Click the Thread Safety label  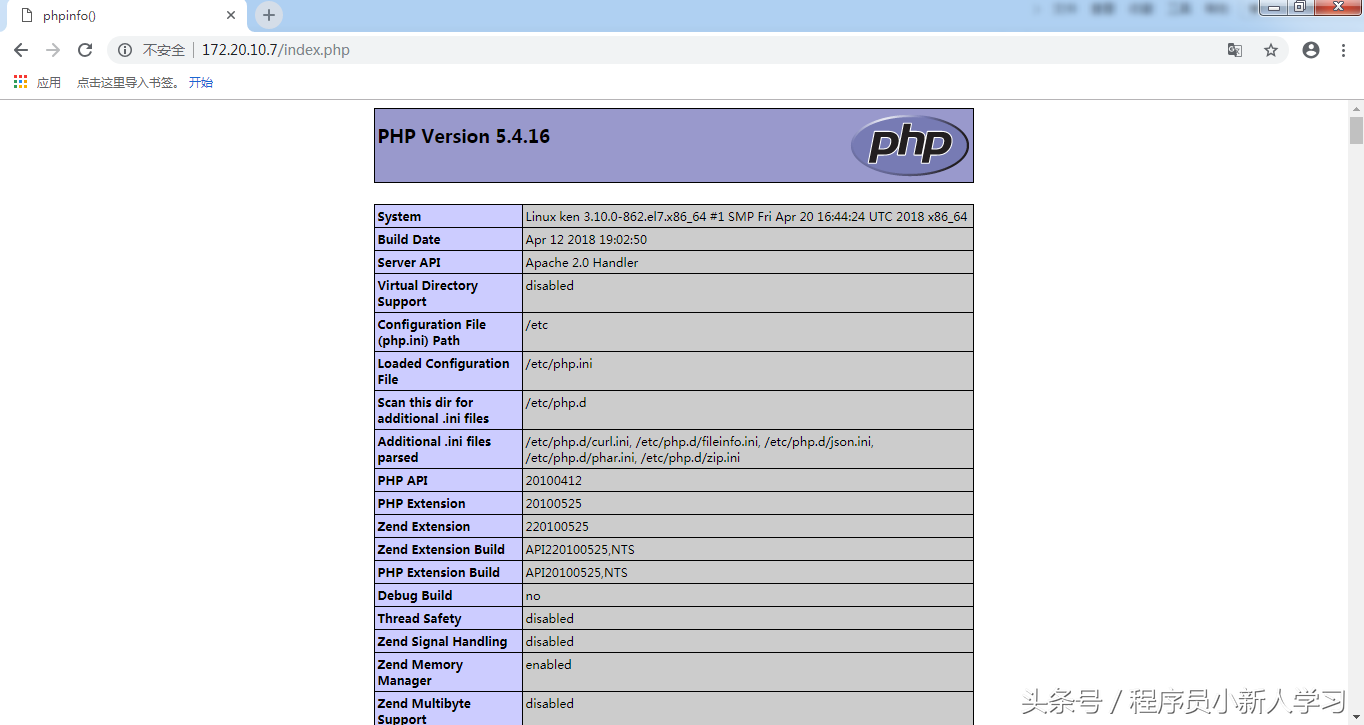[x=420, y=619]
